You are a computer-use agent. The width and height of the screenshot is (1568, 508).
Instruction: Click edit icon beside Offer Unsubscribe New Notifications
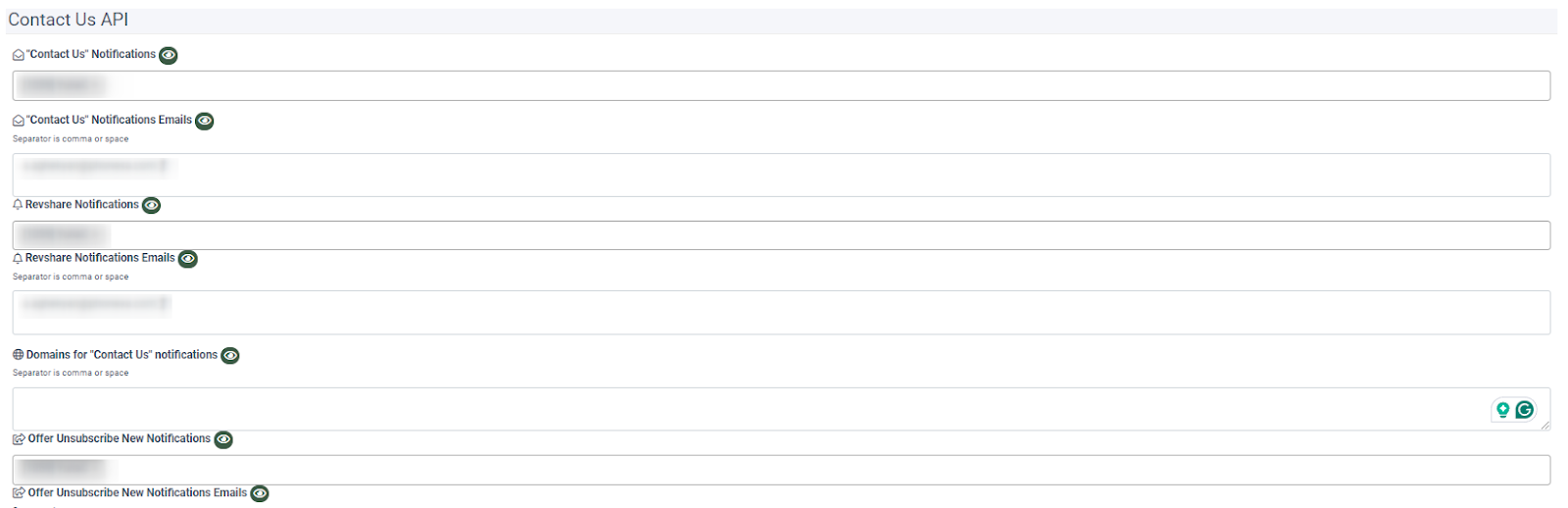click(19, 439)
